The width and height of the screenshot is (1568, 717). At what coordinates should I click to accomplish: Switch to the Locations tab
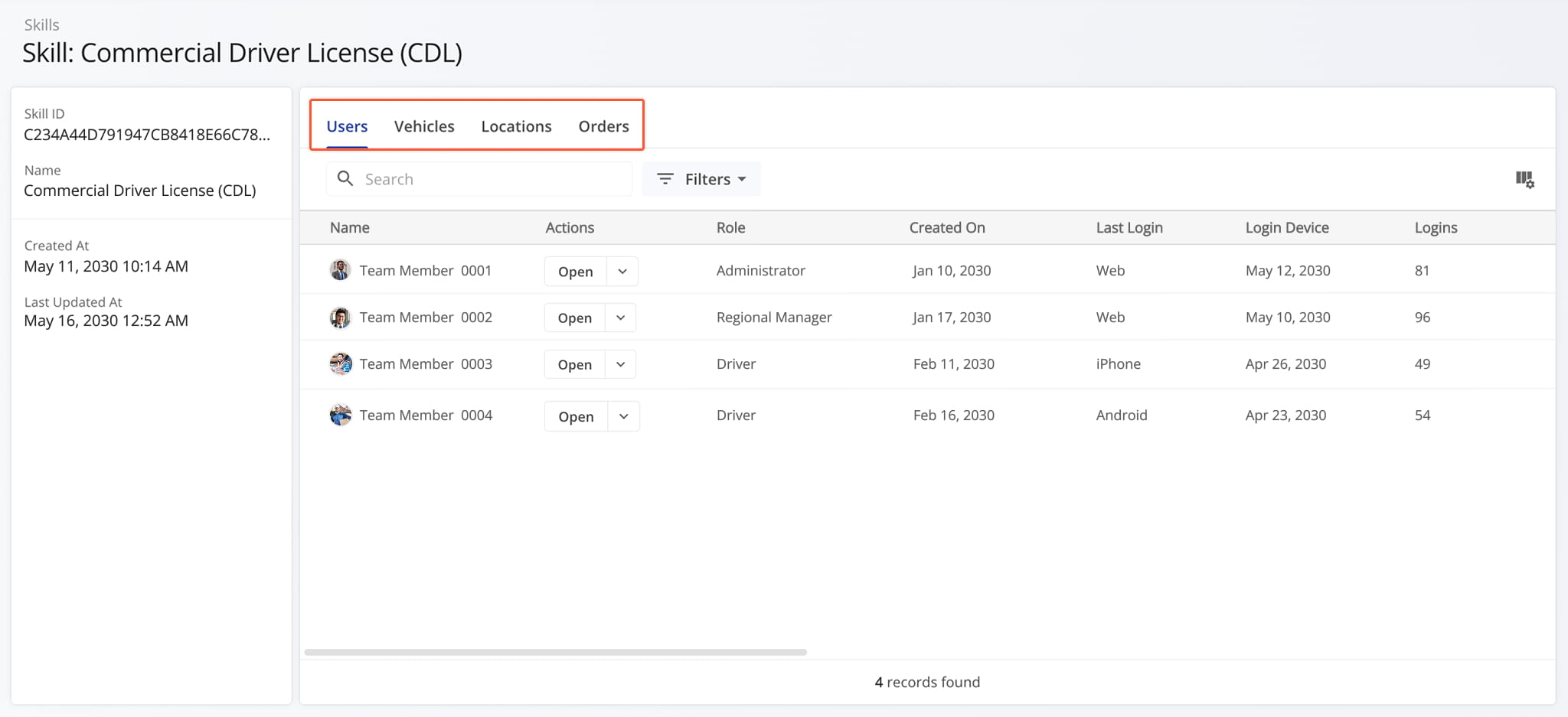tap(516, 126)
